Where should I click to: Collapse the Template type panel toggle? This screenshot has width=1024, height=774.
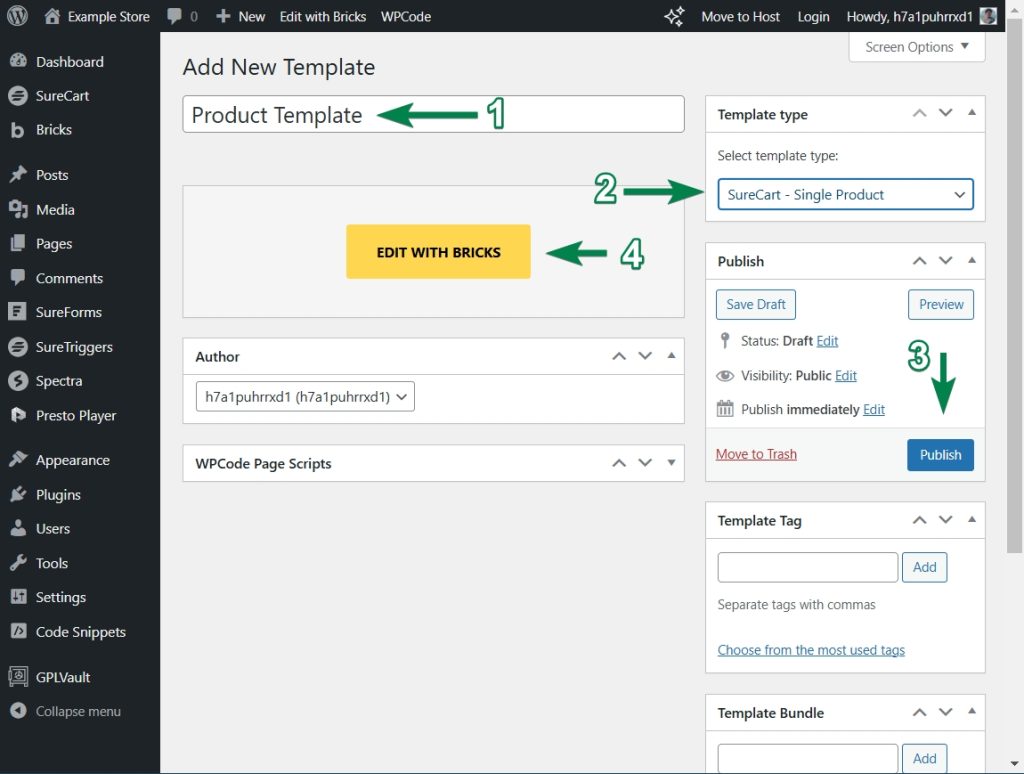(x=971, y=114)
